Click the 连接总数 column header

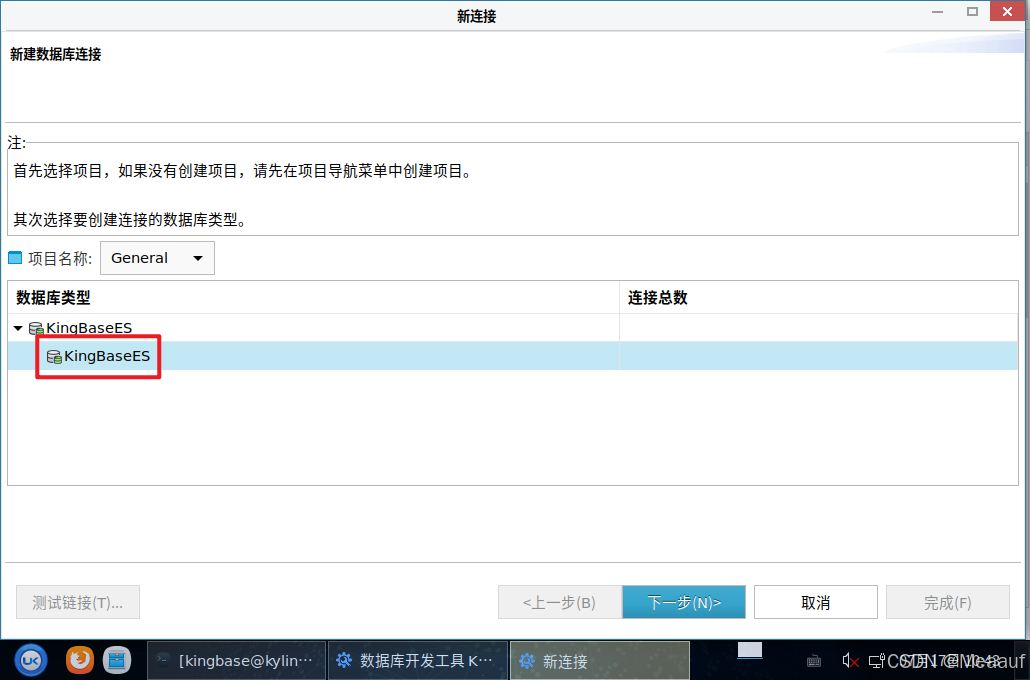(818, 298)
